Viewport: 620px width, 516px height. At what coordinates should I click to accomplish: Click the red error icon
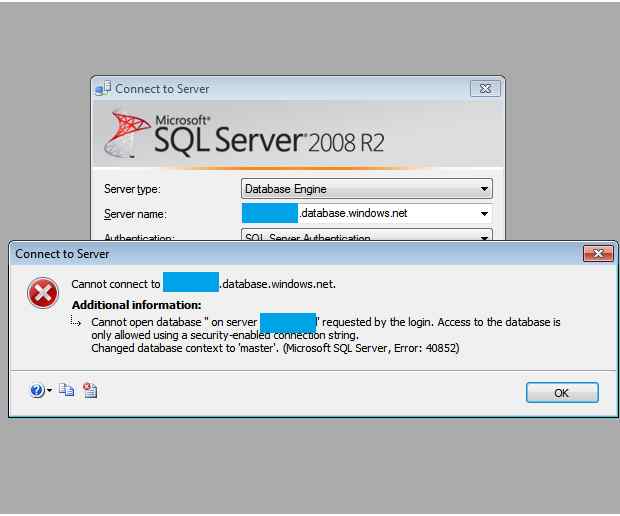[43, 293]
